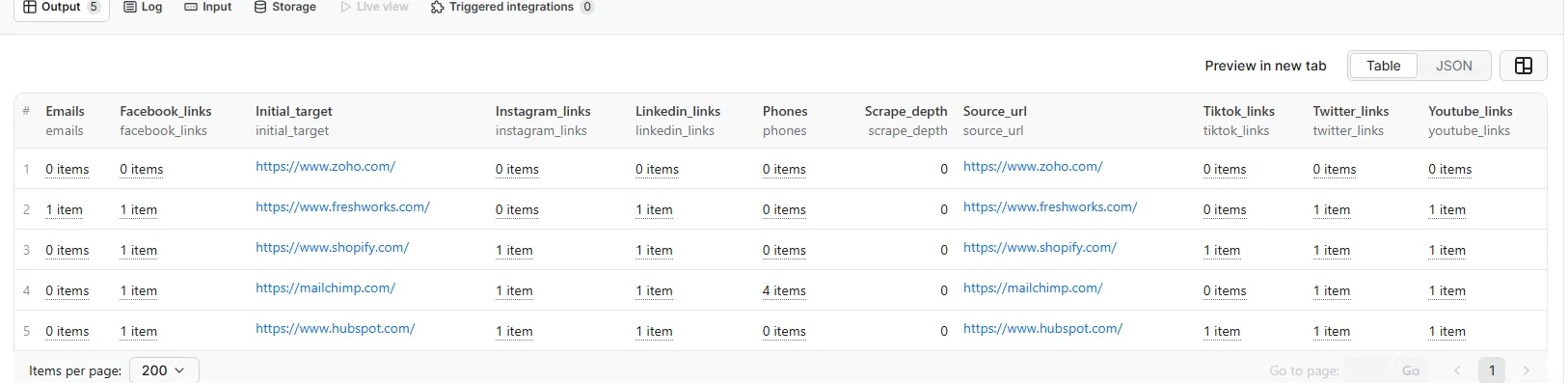This screenshot has width=1568, height=383.
Task: Open the Input tab
Action: pos(208,7)
